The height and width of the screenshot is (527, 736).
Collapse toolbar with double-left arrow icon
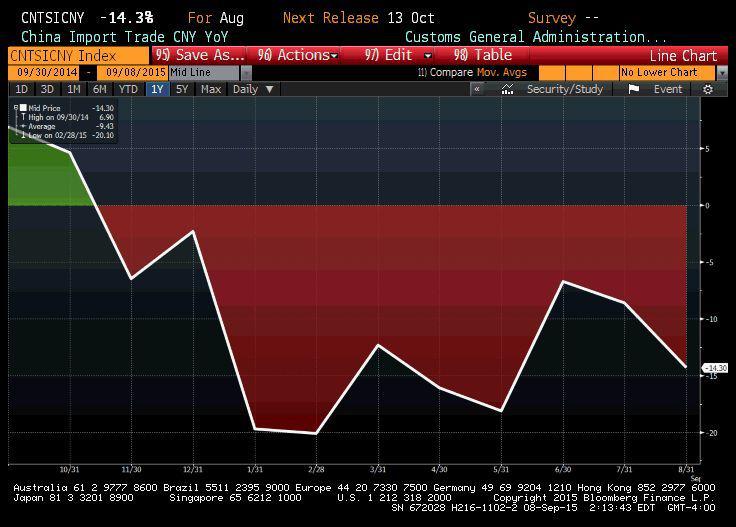click(x=477, y=89)
